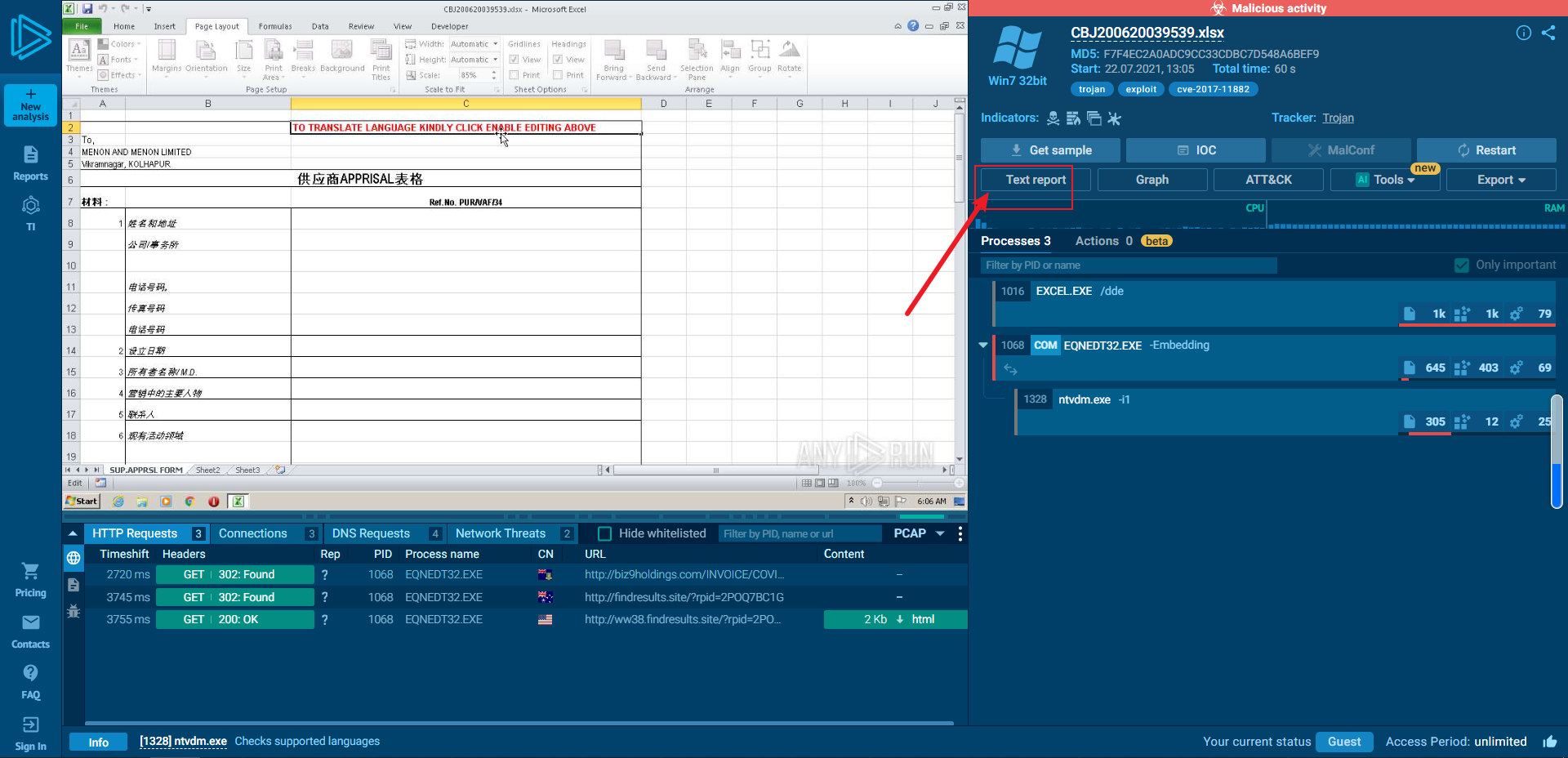Toggle Headings Print checkbox in Excel

point(558,75)
